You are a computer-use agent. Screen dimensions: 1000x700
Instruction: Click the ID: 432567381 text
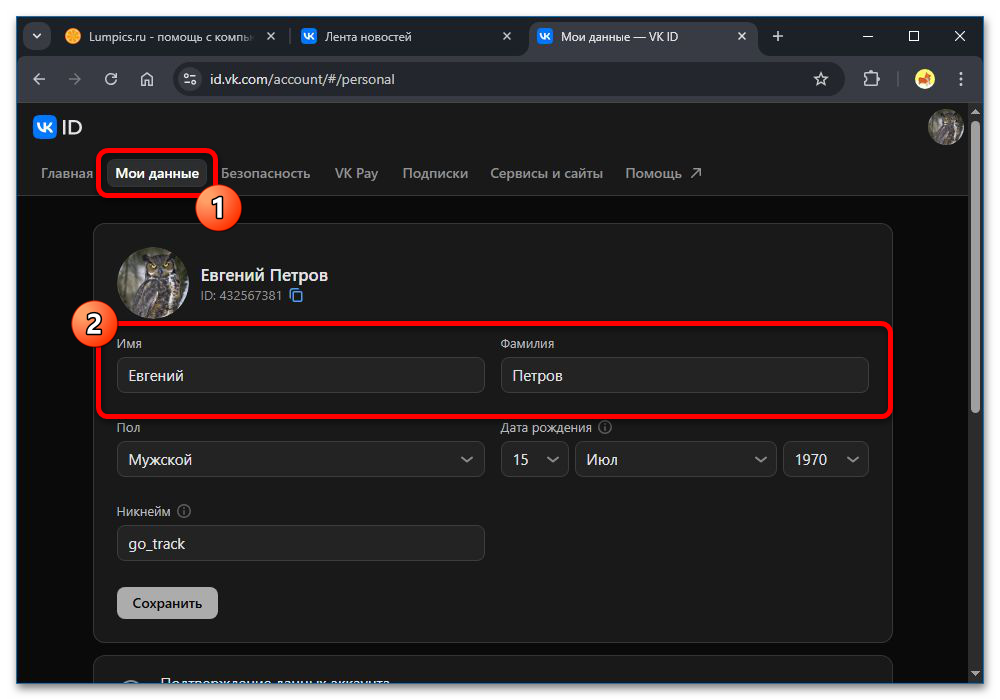[x=240, y=296]
